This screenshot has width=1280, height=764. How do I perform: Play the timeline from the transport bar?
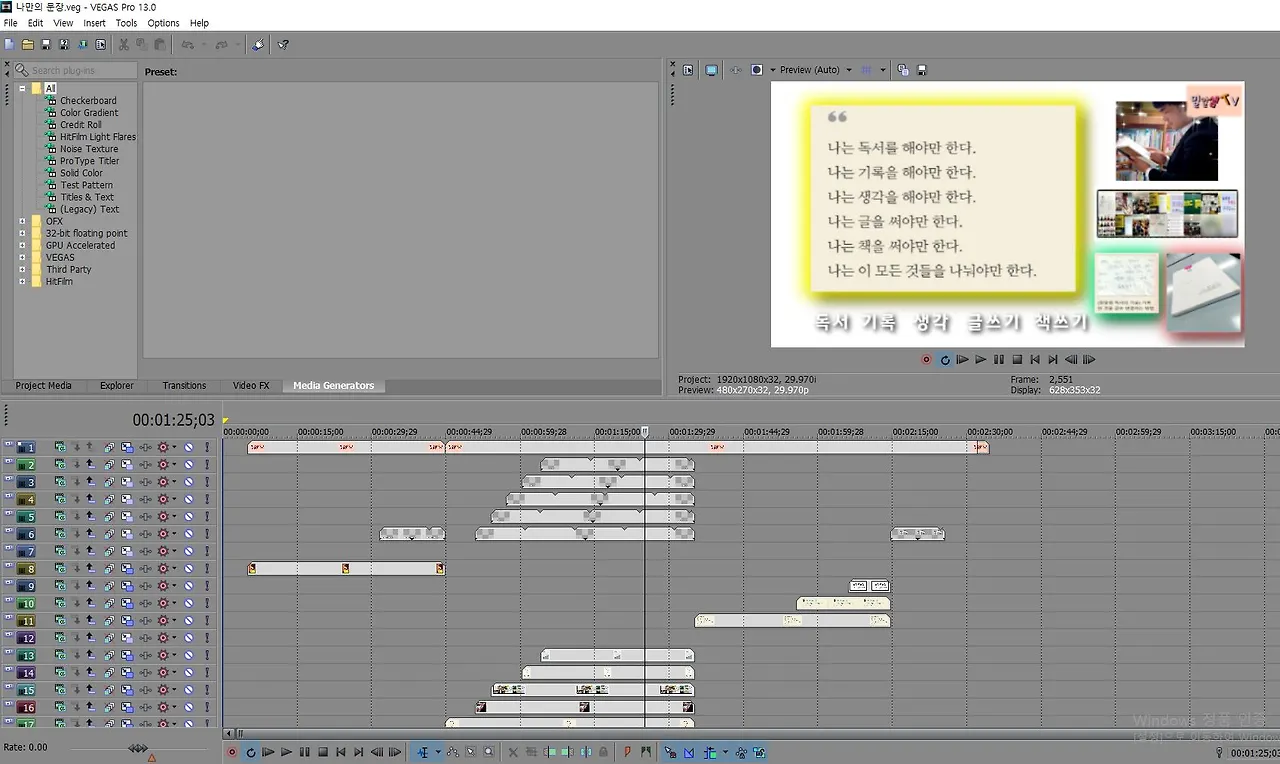[x=287, y=752]
